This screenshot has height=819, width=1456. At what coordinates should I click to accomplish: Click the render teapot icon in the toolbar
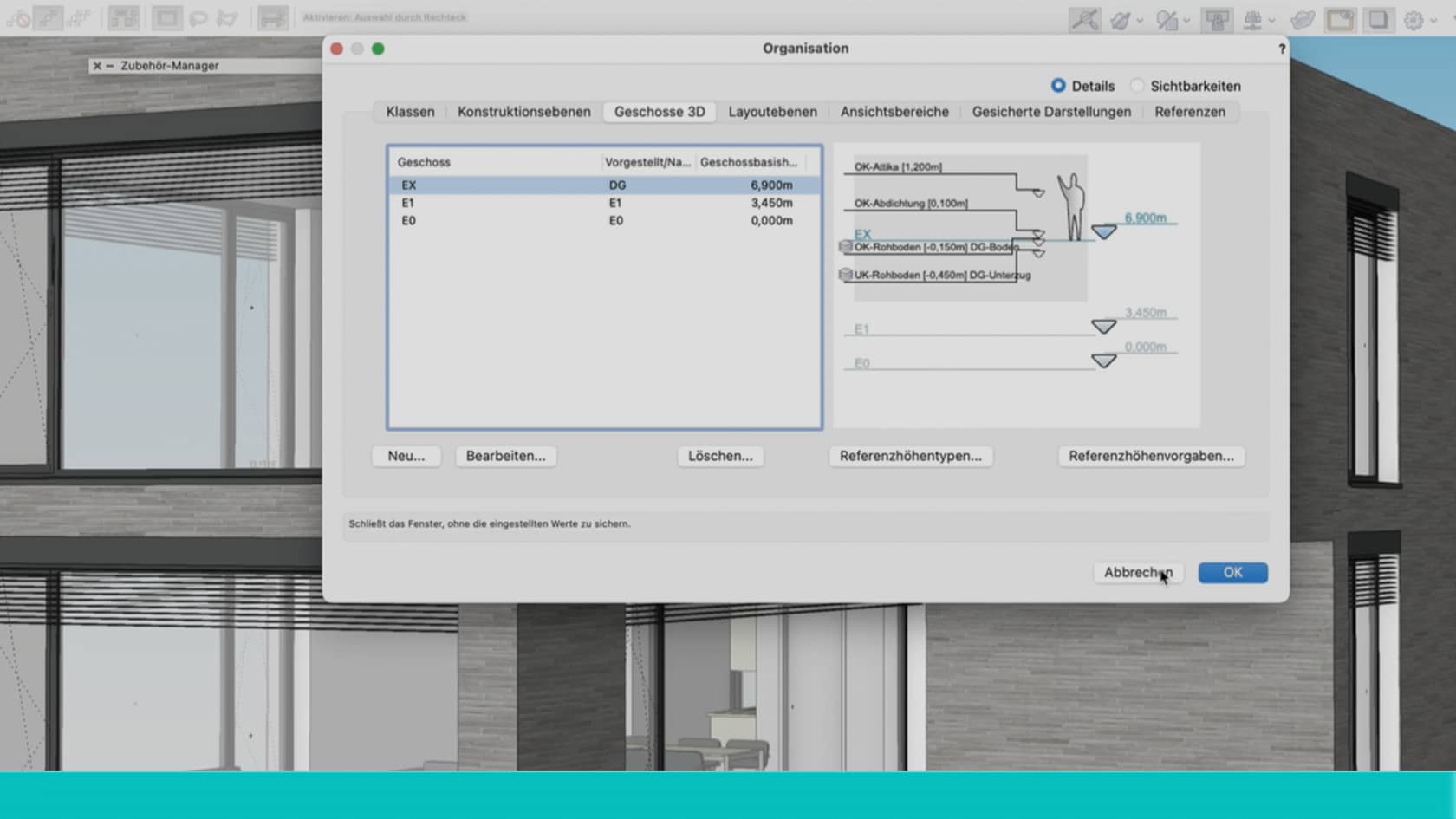1303,19
